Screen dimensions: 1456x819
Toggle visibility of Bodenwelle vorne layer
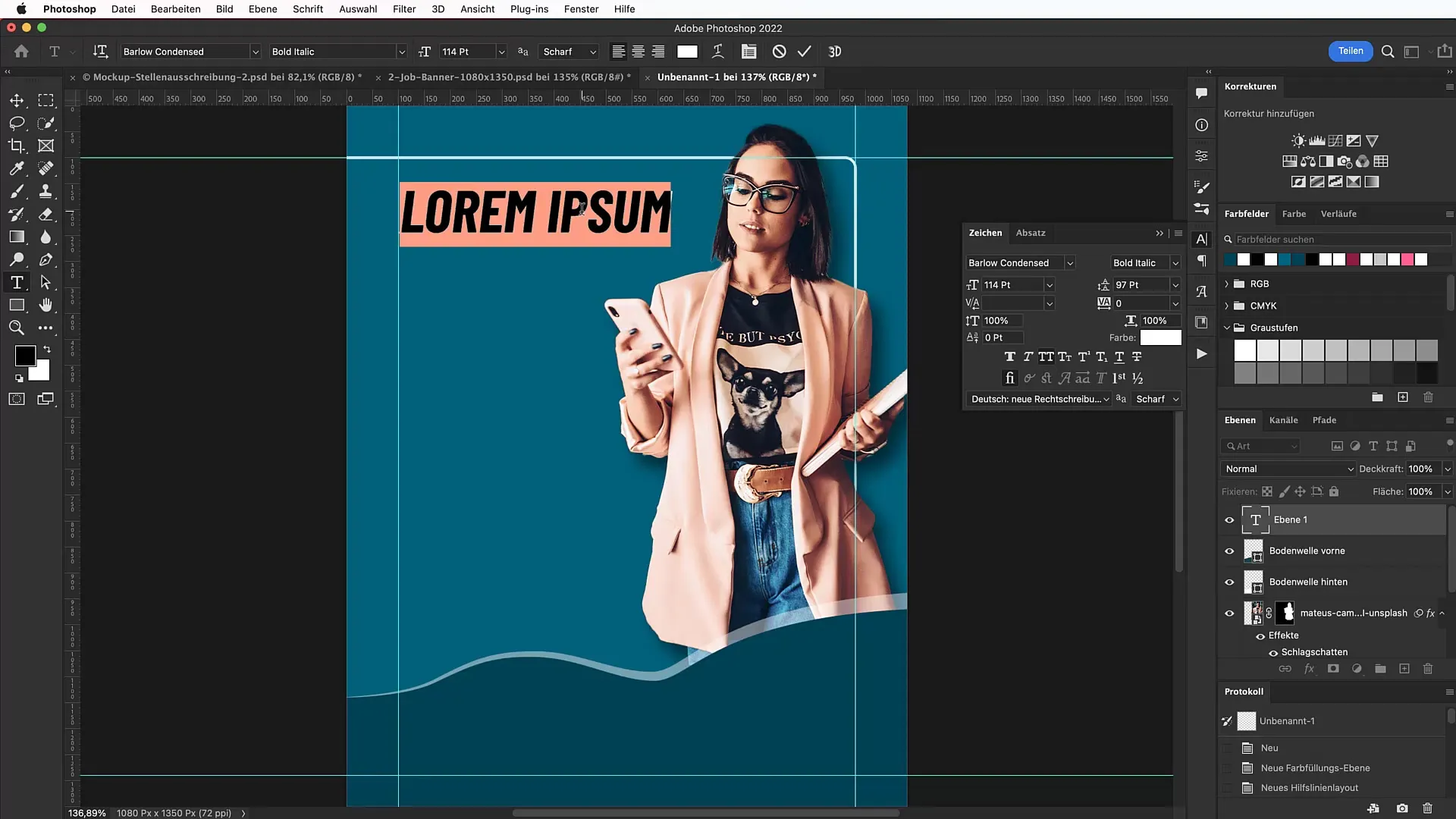[x=1229, y=550]
